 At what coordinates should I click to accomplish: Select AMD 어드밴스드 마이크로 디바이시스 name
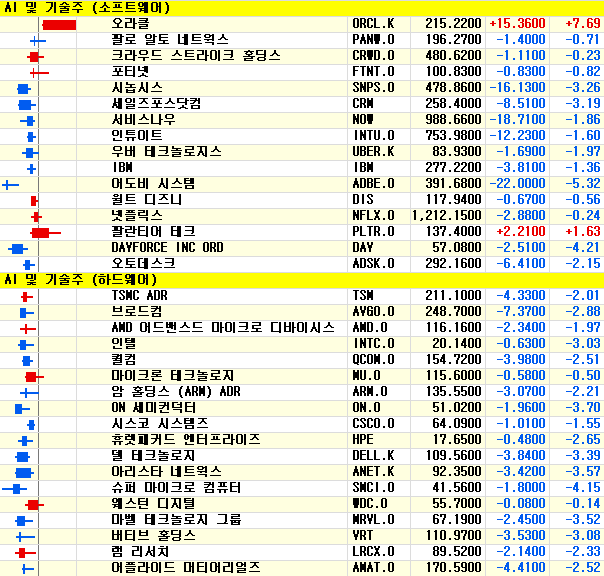pyautogui.click(x=223, y=327)
